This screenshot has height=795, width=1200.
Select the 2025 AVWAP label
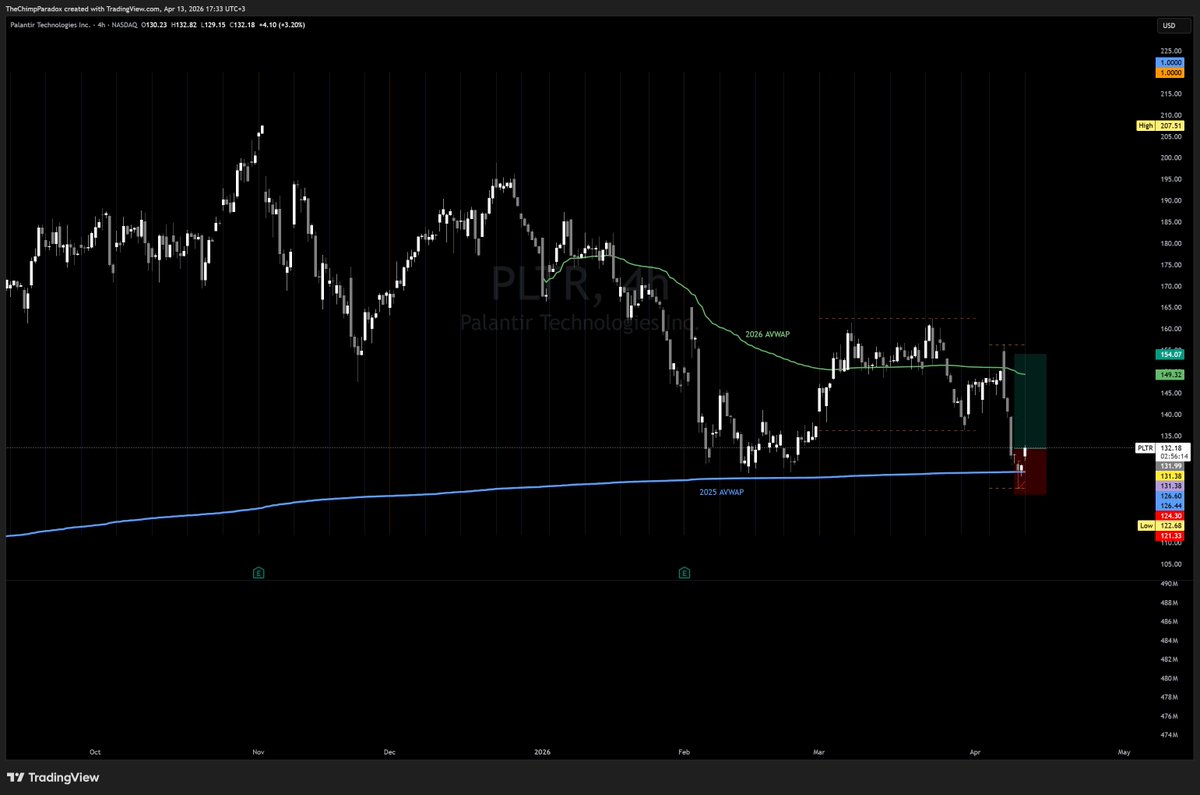coord(723,493)
